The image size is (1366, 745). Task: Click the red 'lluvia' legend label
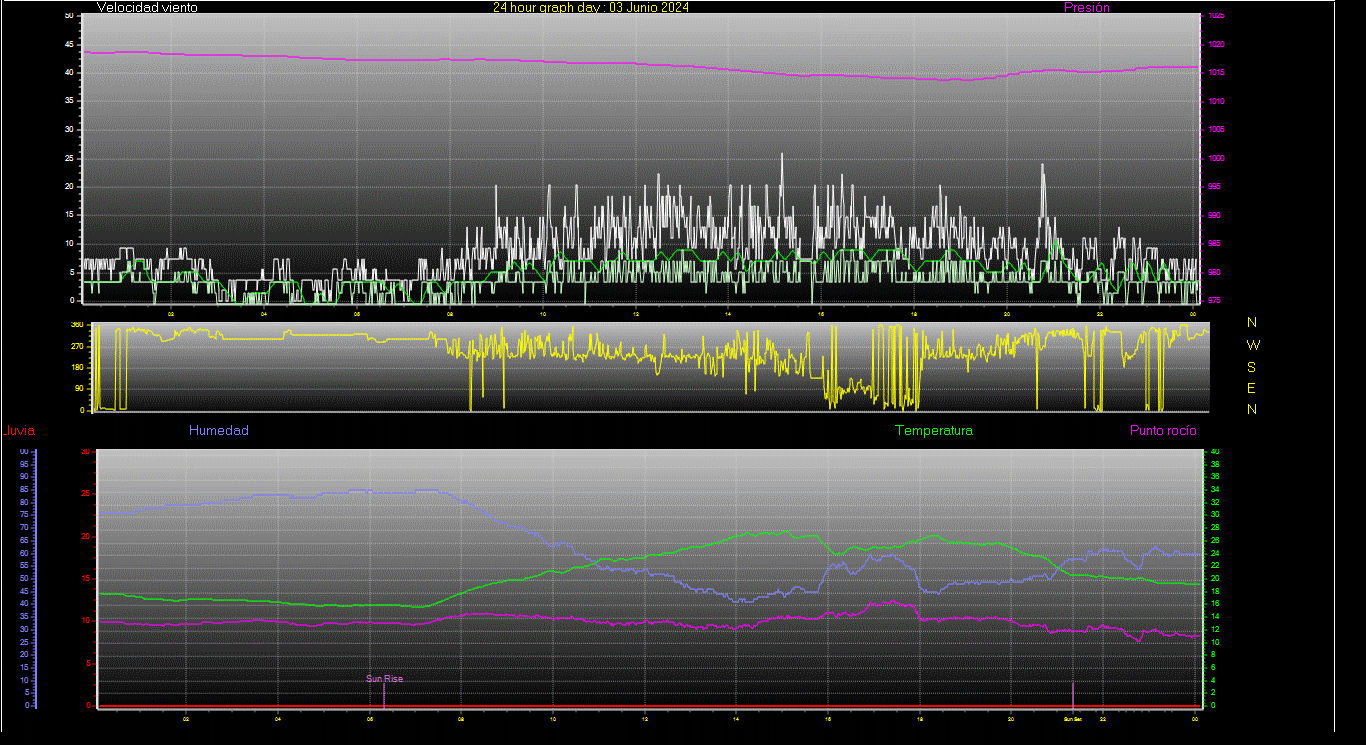[19, 431]
